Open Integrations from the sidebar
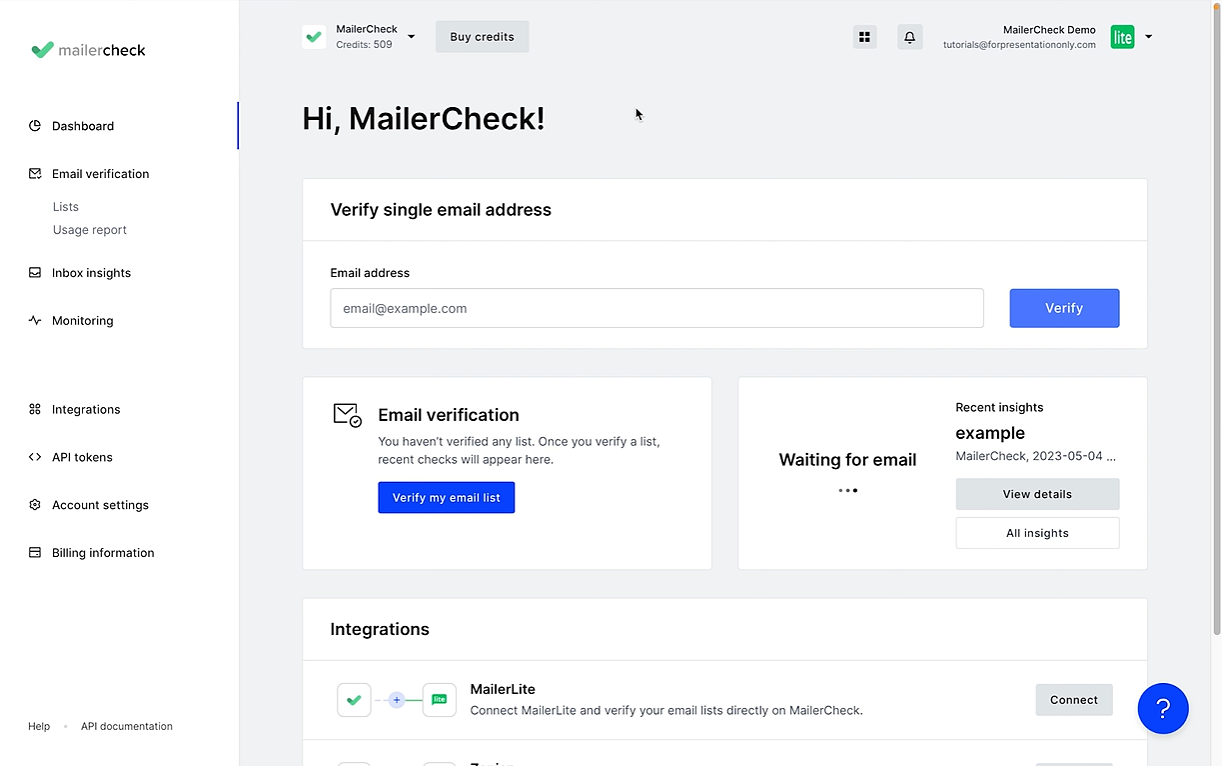 [86, 410]
